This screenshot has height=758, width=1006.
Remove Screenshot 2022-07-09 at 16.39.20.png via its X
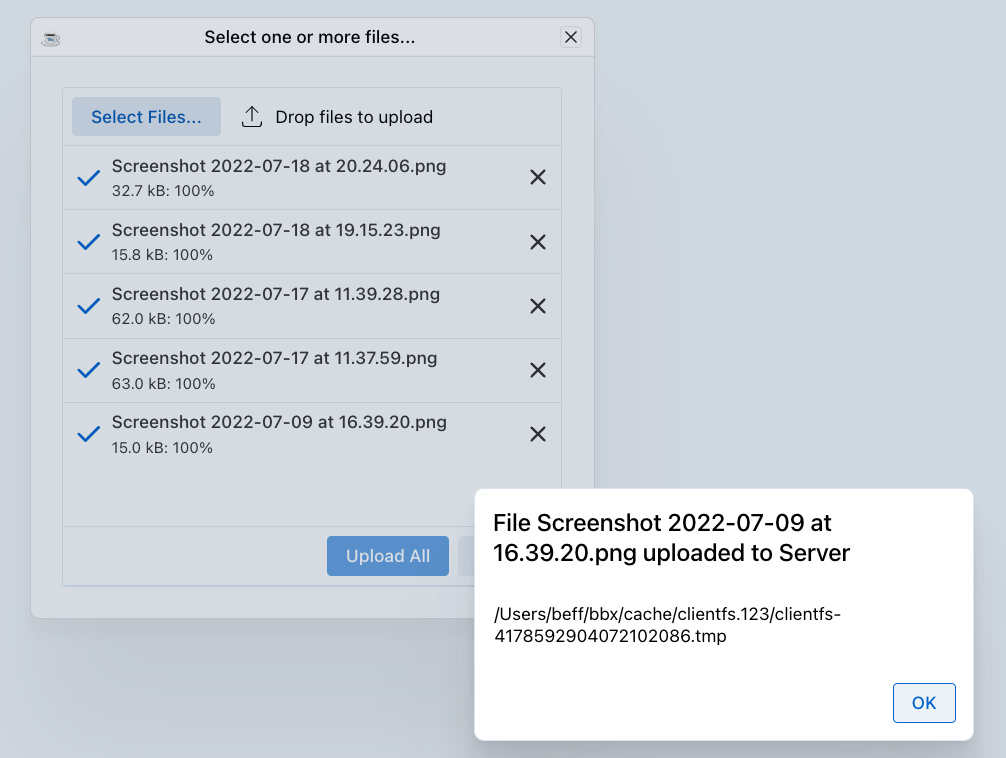pyautogui.click(x=537, y=433)
